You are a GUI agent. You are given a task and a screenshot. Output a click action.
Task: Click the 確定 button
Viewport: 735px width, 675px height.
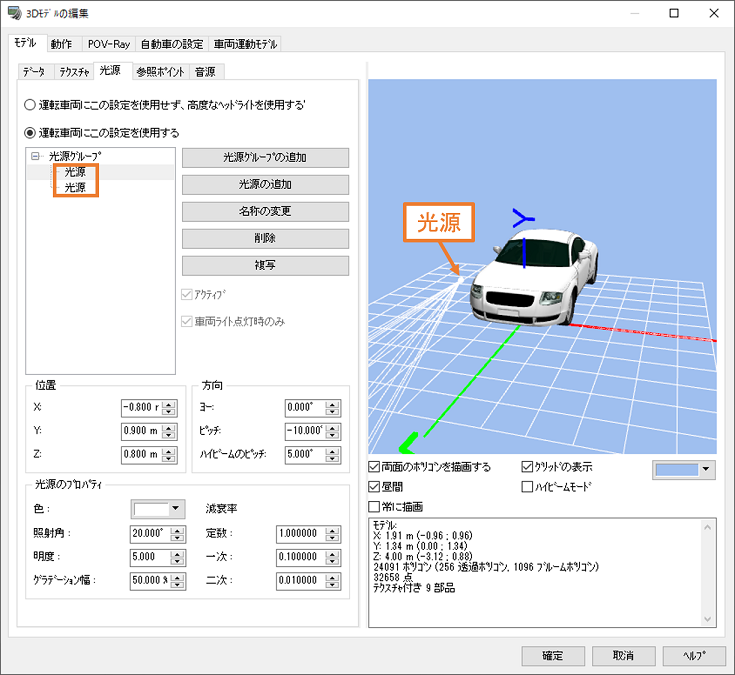click(x=552, y=656)
